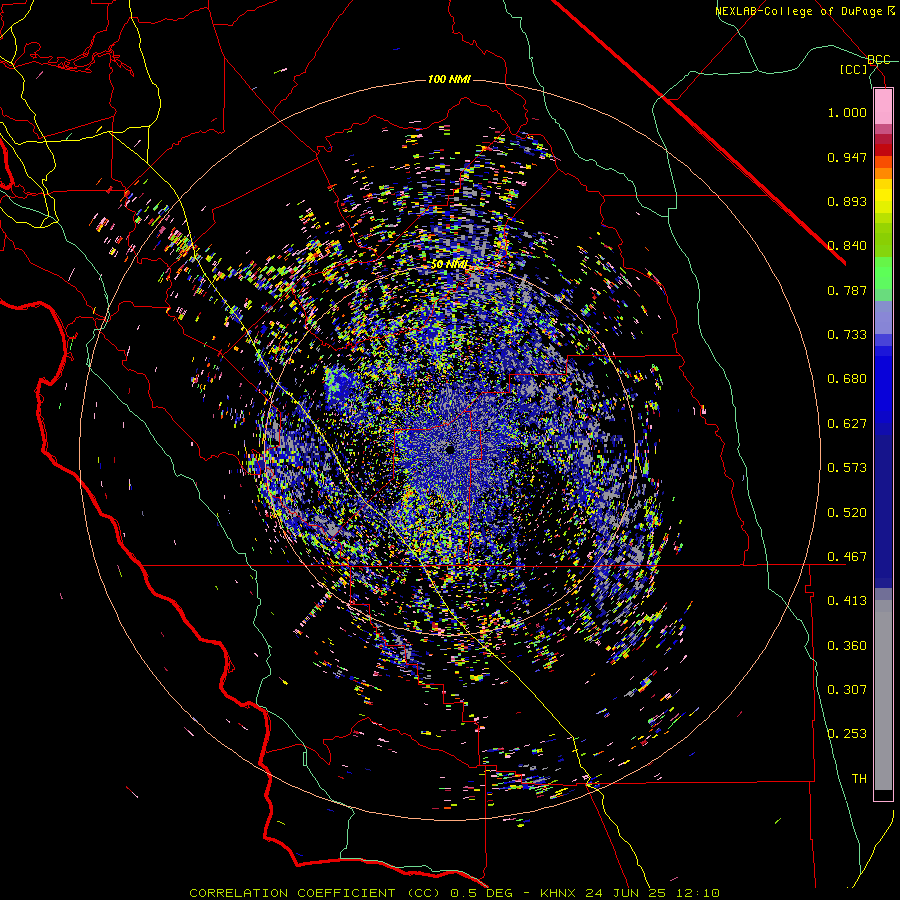
Task: Click the 0.840 legend value
Action: 847,246
